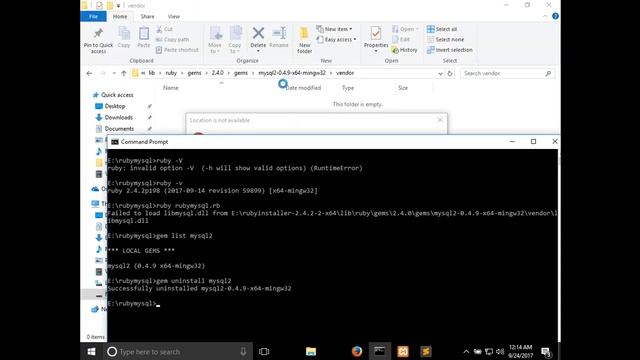
Task: Click the Explorer help icon
Action: tap(555, 16)
